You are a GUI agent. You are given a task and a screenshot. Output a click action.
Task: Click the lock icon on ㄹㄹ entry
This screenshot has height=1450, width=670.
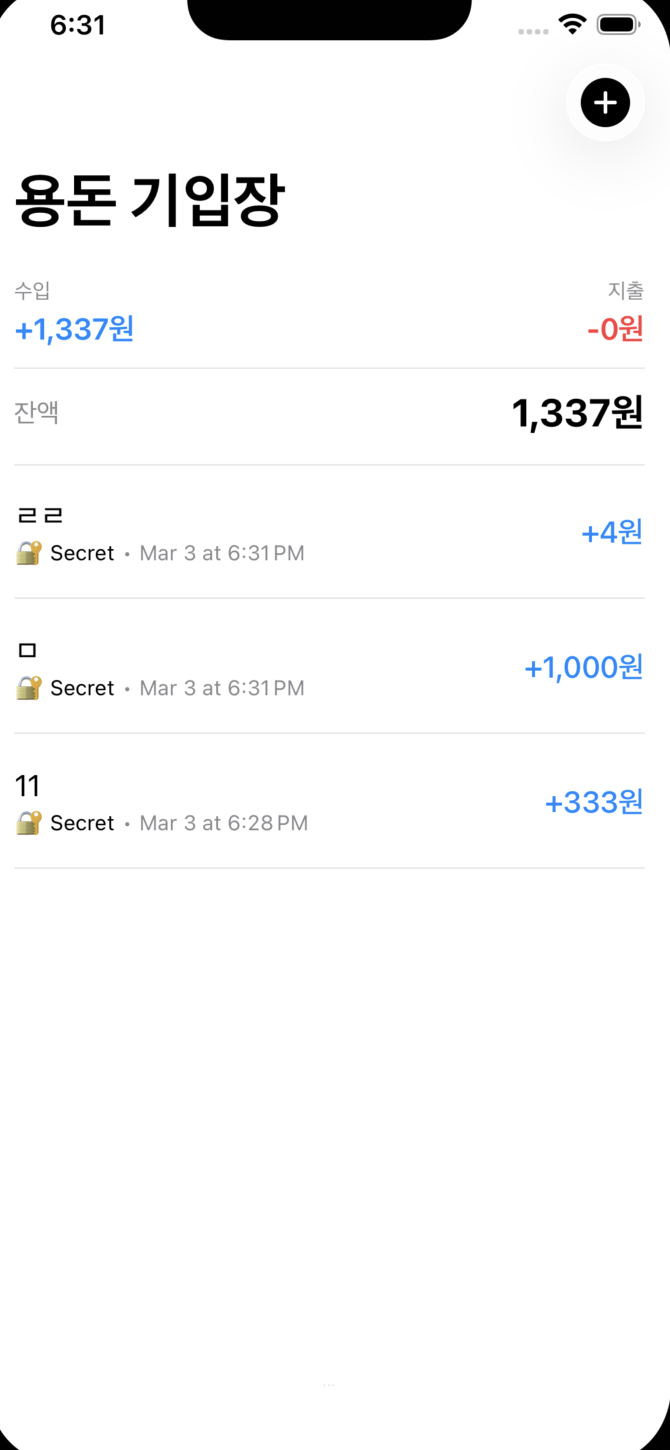pos(28,553)
